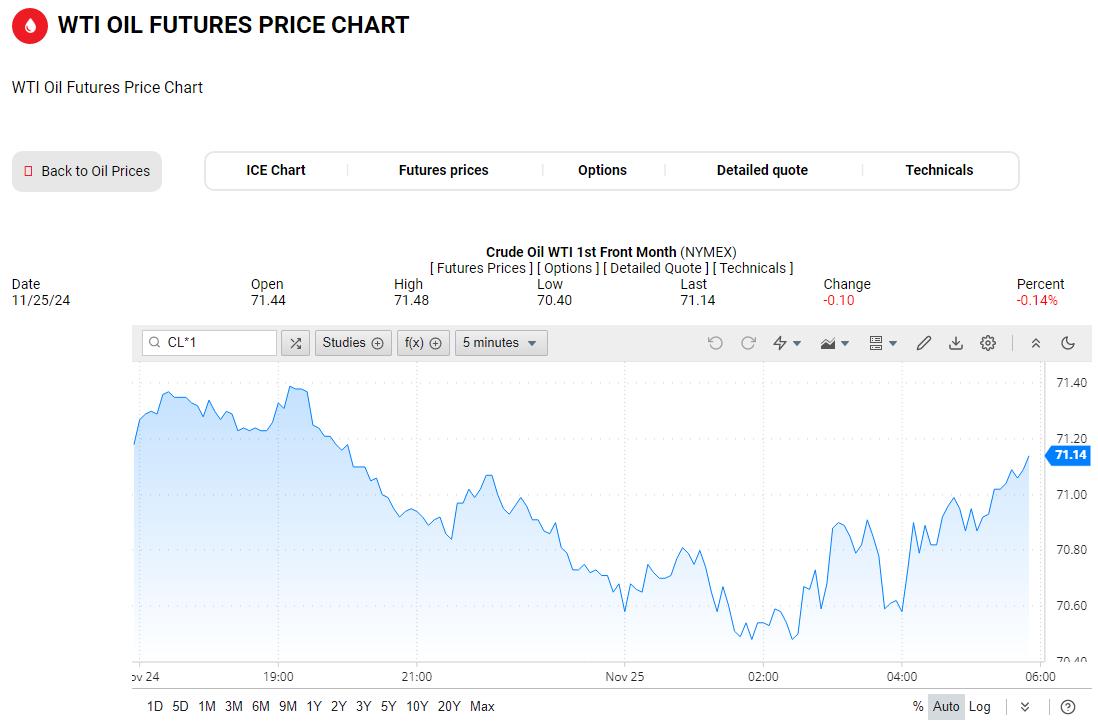Click the [ Futures Prices ] link
1098x725 pixels.
click(481, 268)
